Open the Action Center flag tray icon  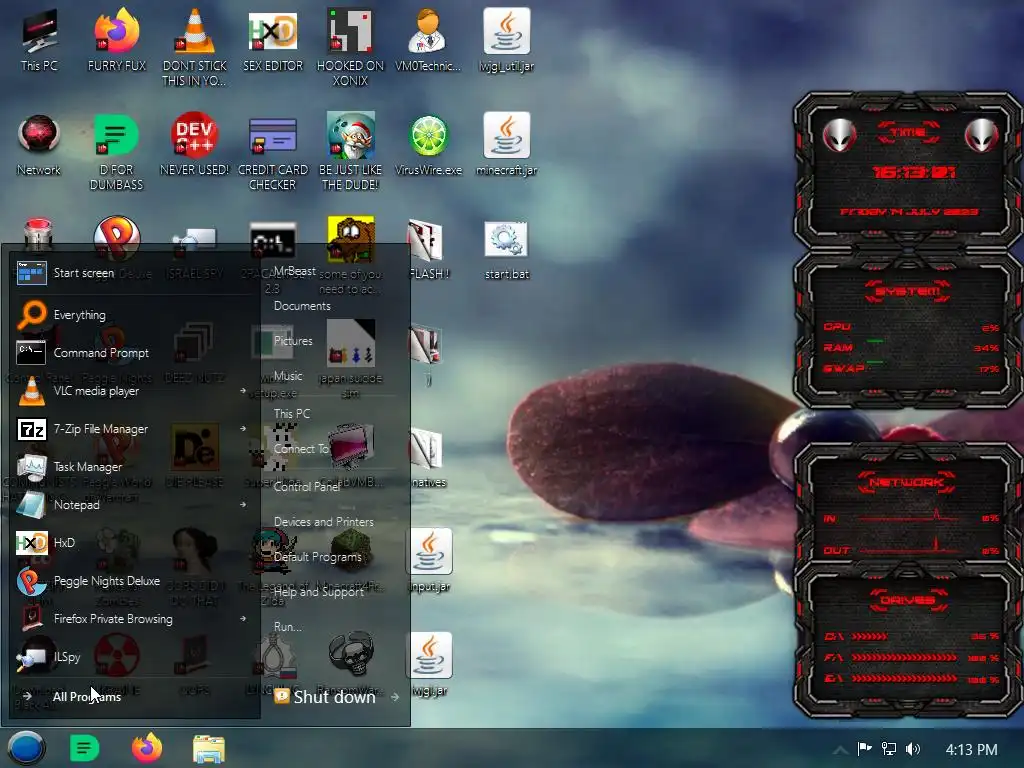coord(865,748)
